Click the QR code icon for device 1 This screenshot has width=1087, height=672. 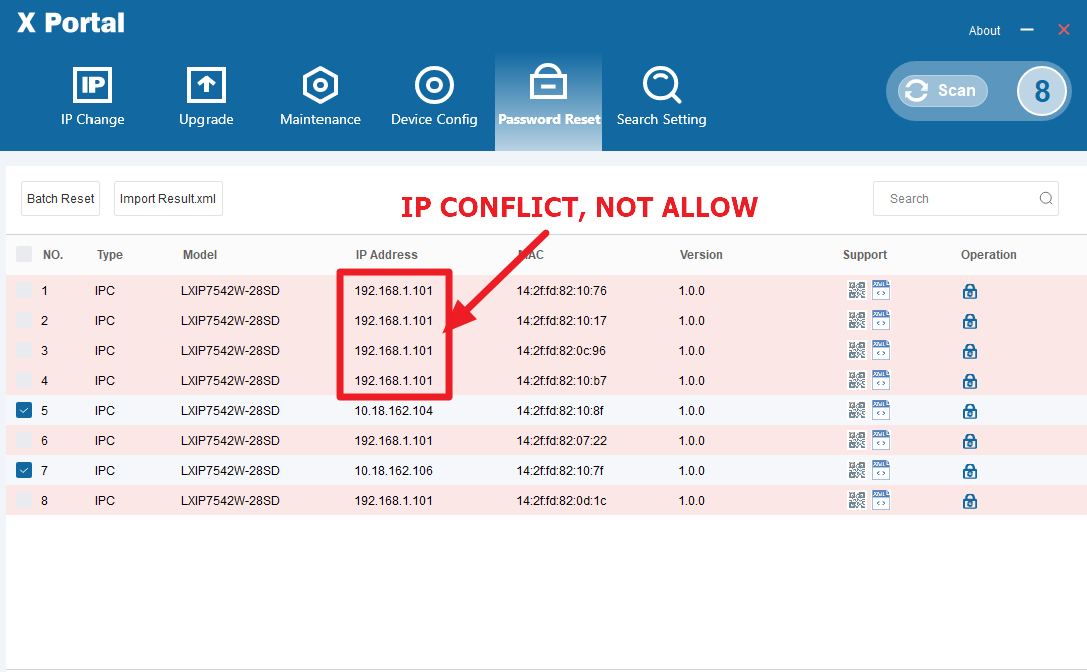857,291
